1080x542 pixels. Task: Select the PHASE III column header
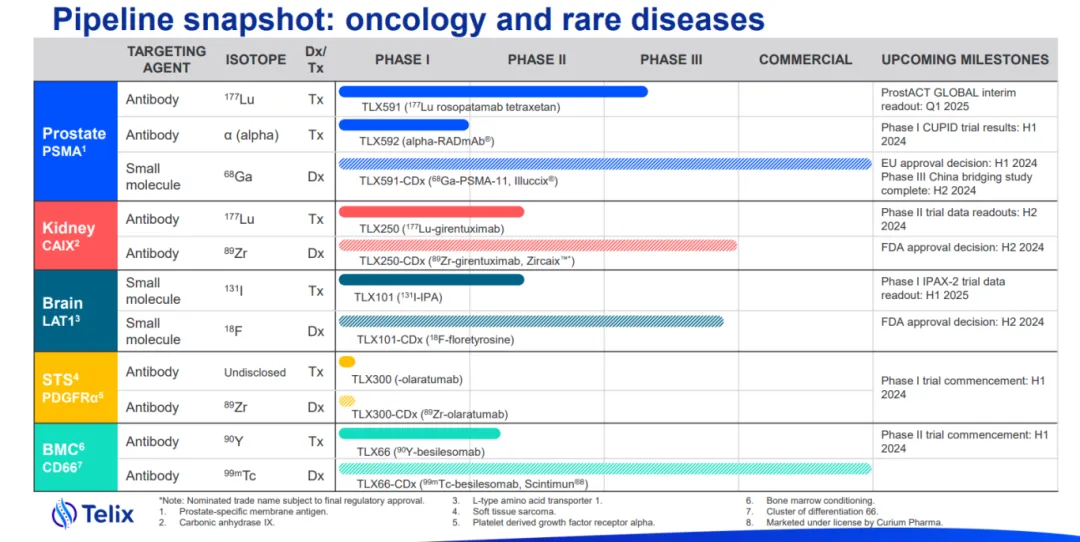coord(671,60)
